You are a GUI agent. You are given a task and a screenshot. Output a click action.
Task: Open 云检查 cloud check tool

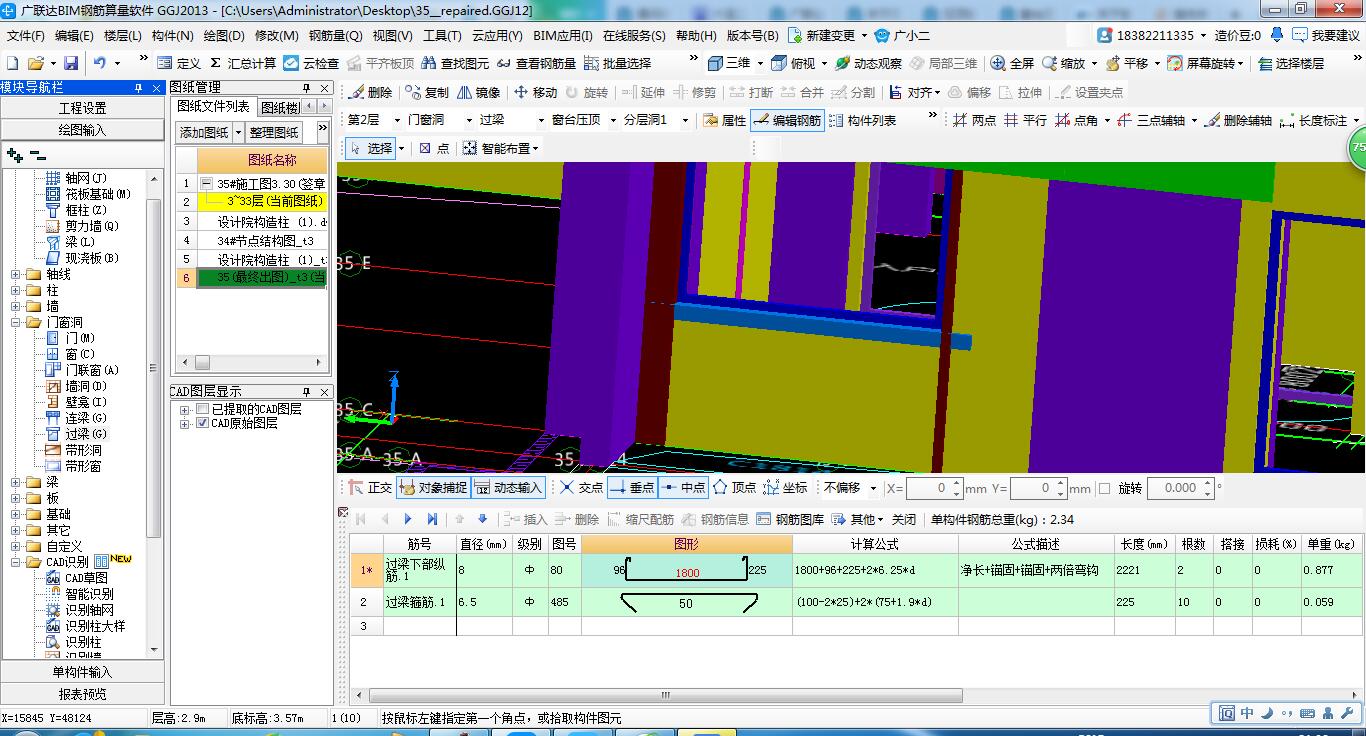(x=311, y=63)
